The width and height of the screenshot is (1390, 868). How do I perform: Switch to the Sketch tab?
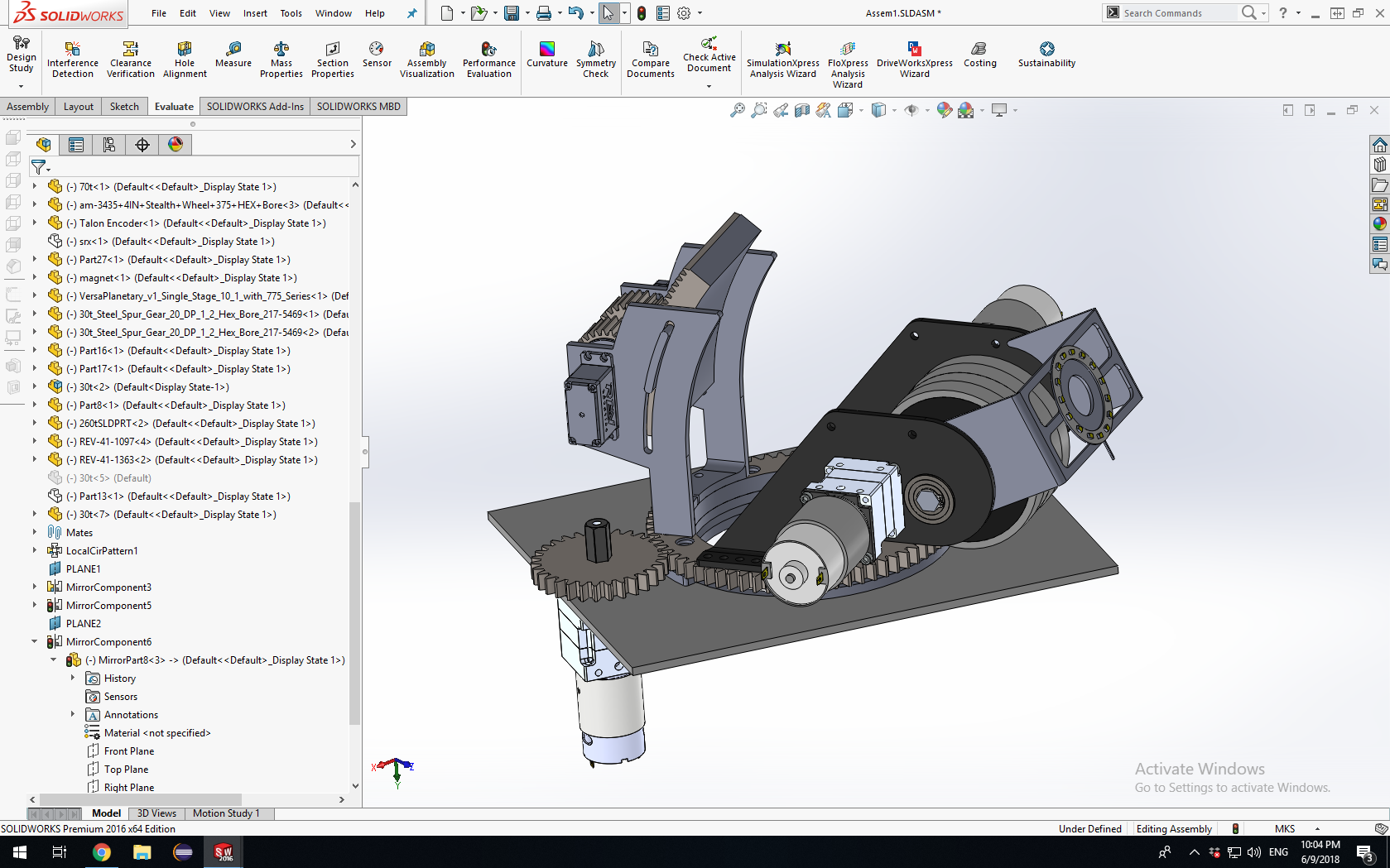[124, 107]
